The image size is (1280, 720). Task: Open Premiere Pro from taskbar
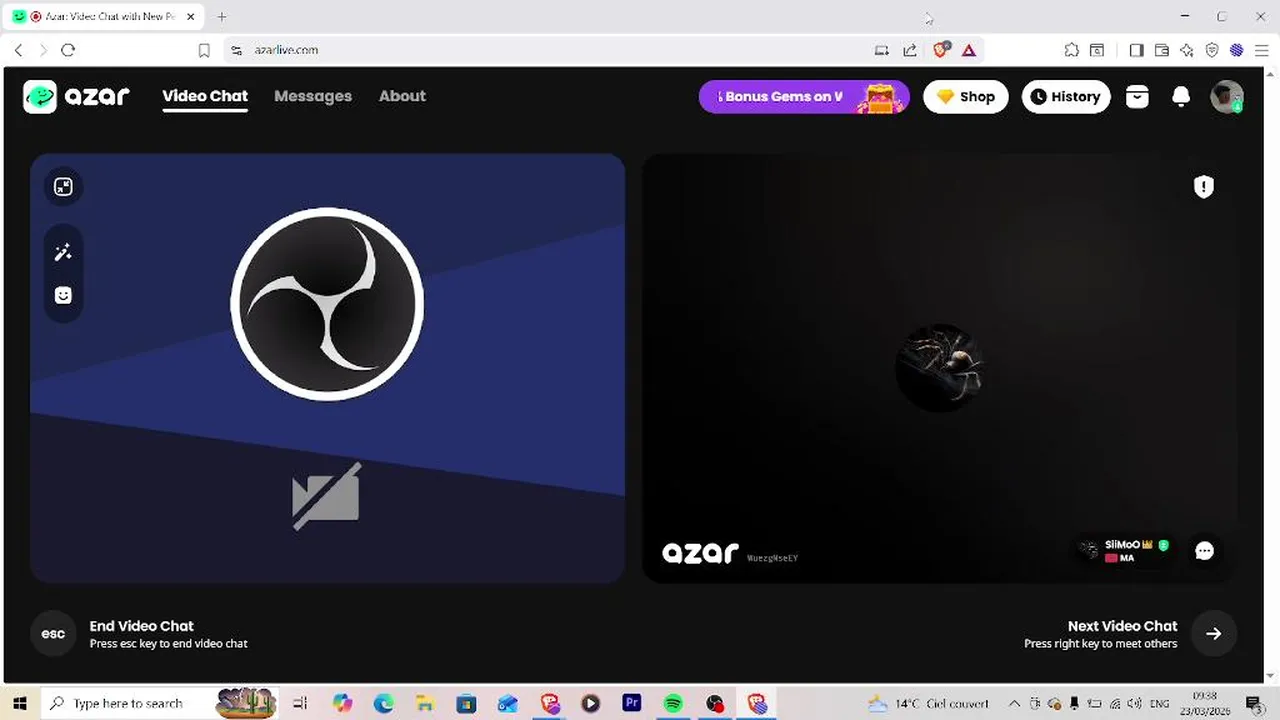coord(631,704)
